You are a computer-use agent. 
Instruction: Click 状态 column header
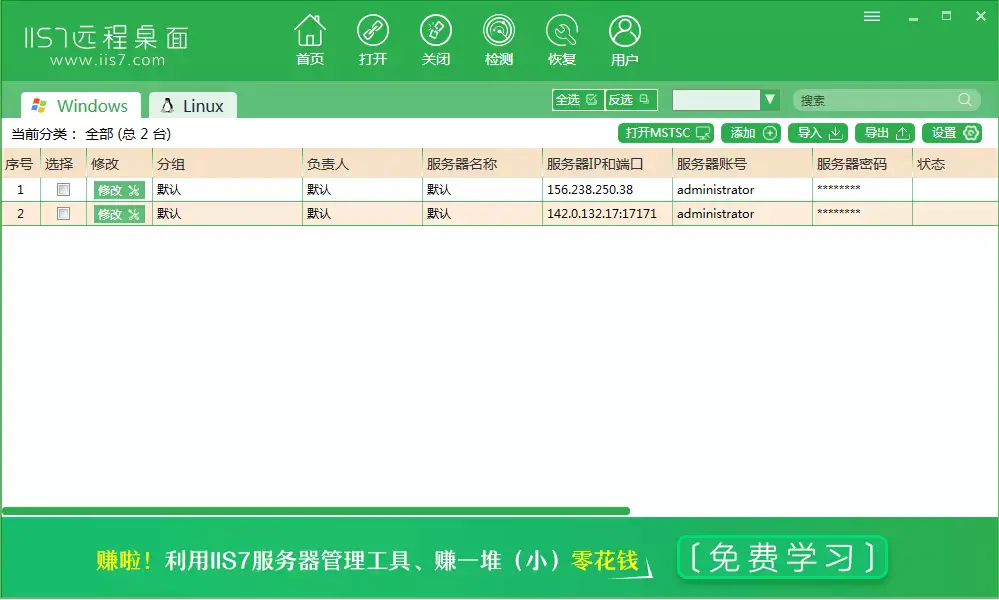[x=954, y=164]
